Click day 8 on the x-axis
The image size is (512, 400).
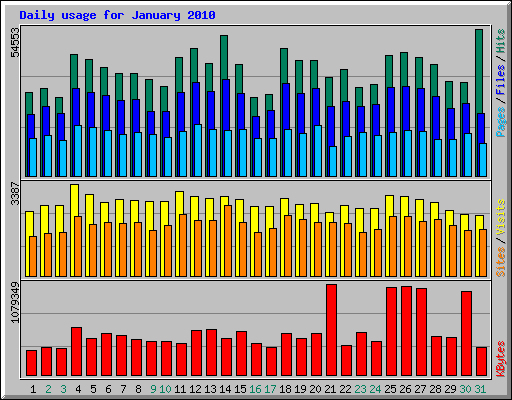pos(138,389)
